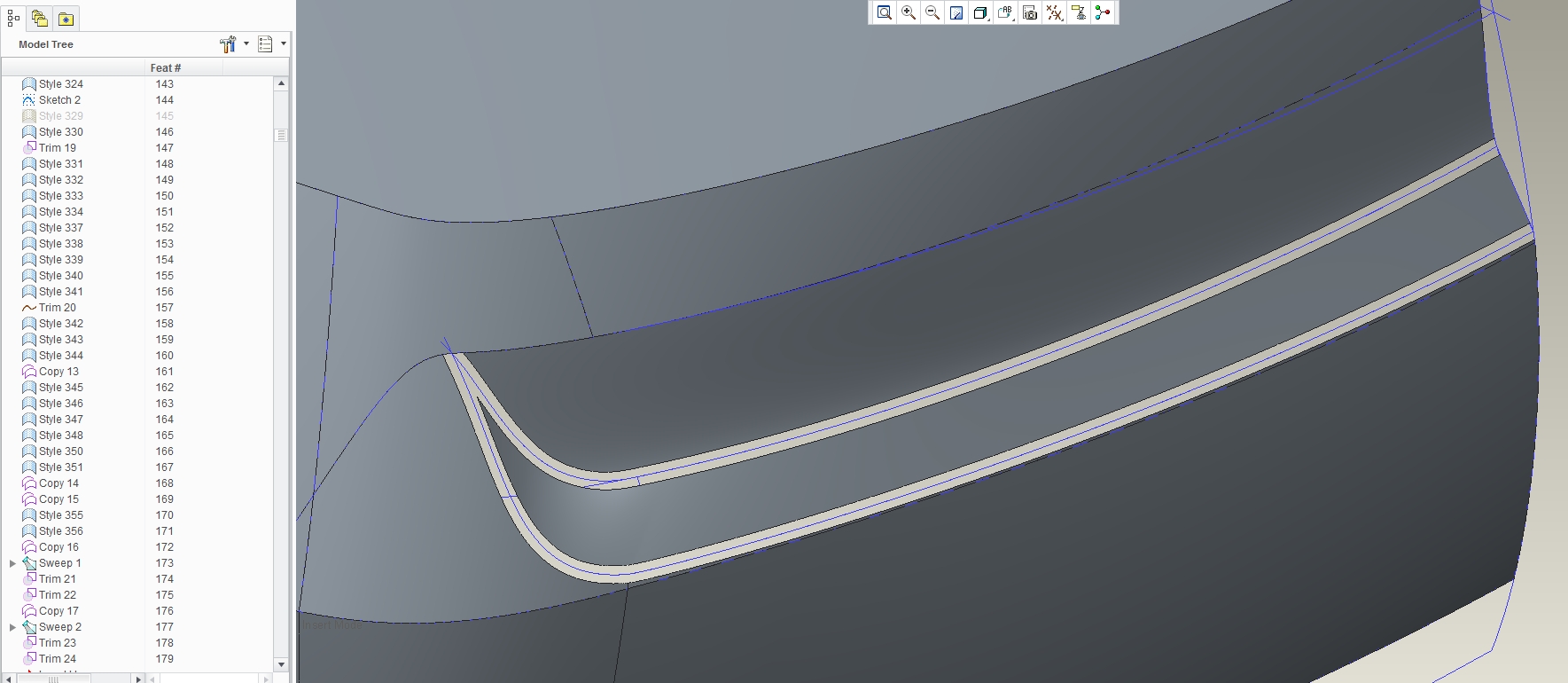
Task: Click the vertical scrollbar thumb
Action: 282,135
